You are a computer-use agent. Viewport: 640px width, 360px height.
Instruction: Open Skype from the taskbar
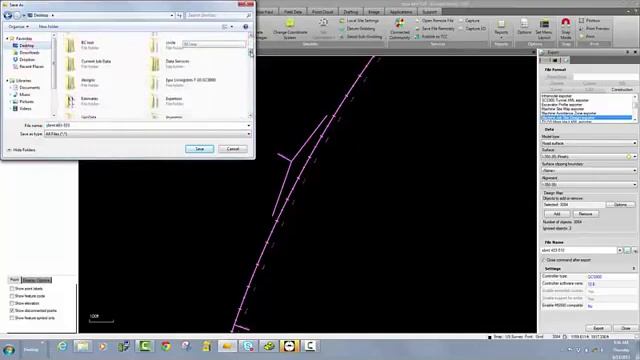(x=248, y=347)
